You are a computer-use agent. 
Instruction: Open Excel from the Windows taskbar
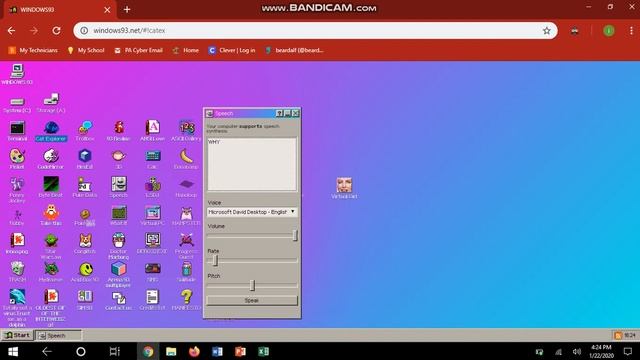click(263, 351)
